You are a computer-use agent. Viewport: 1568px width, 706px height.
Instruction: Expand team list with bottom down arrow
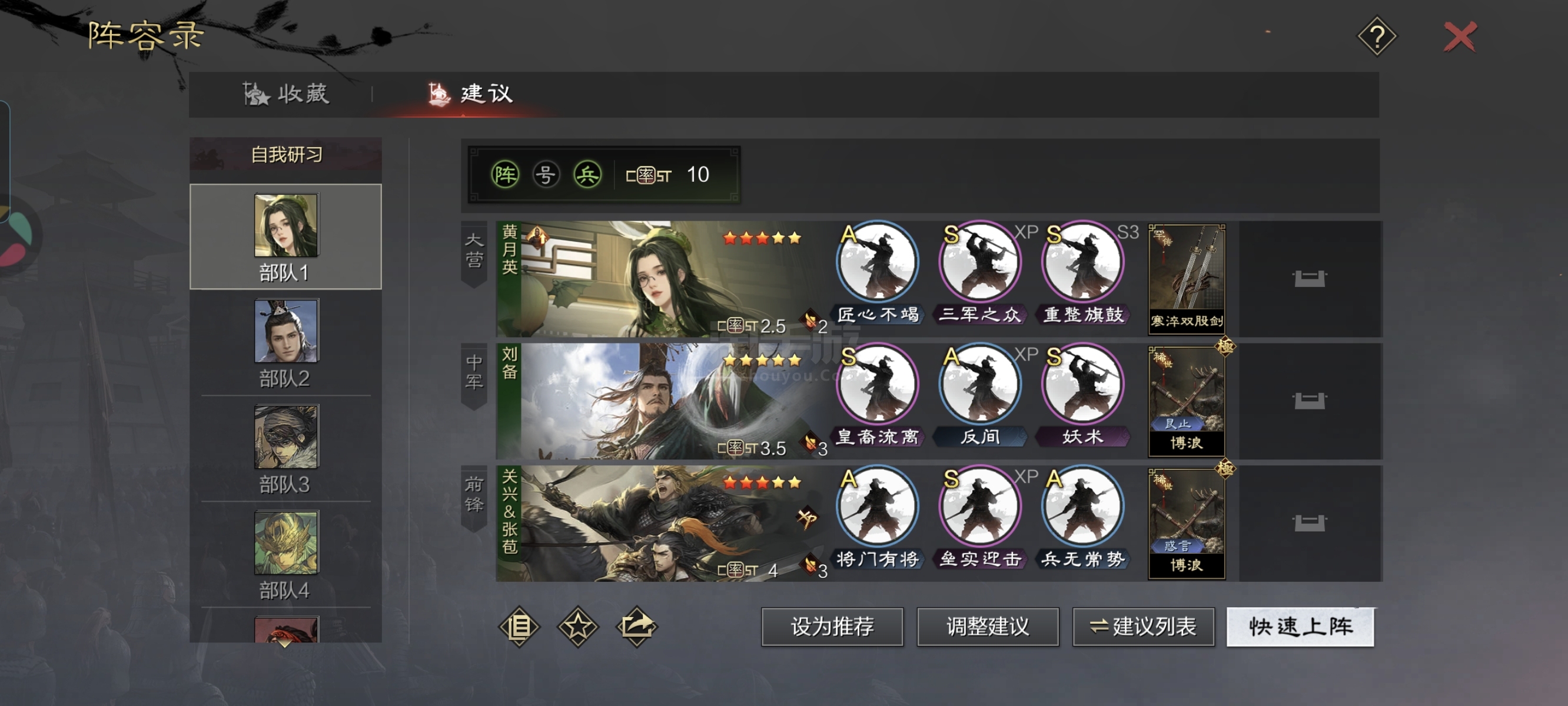[285, 642]
